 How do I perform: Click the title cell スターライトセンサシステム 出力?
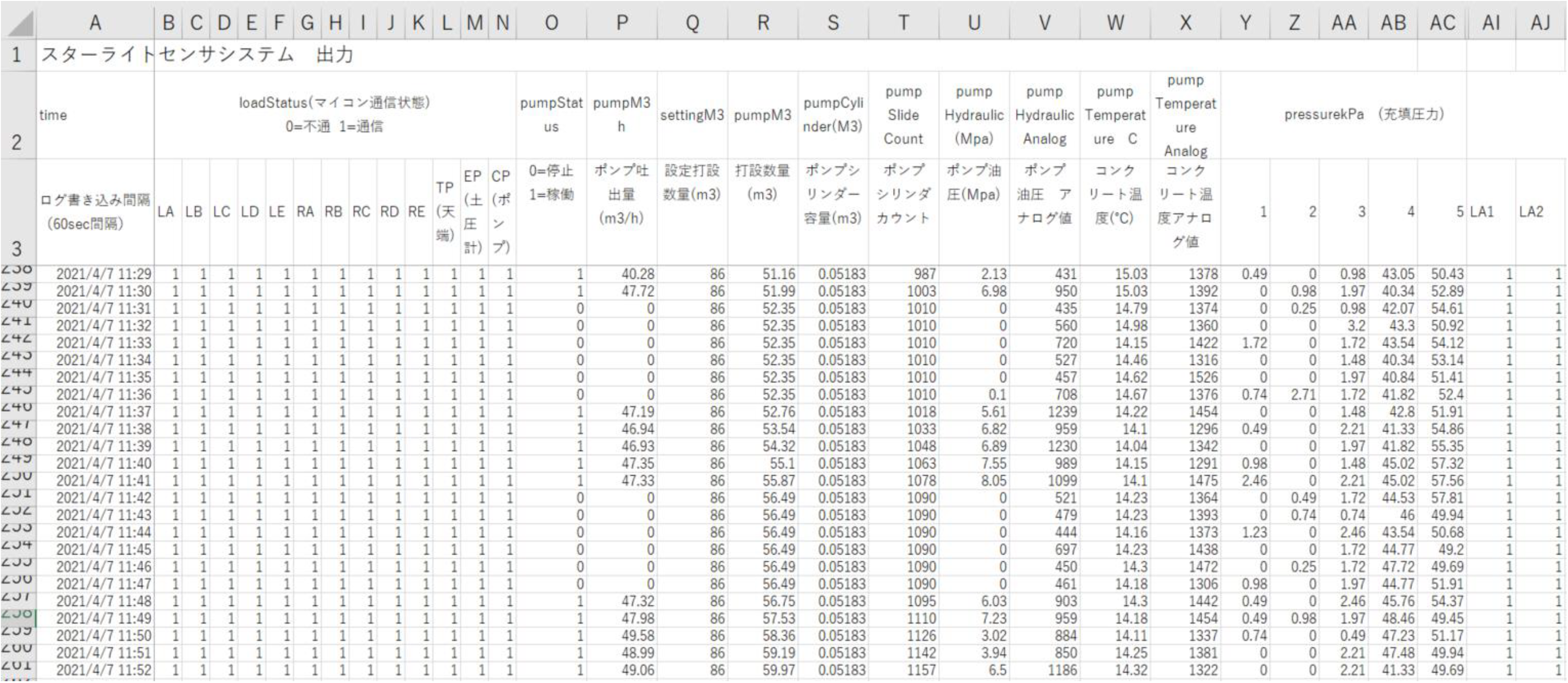[196, 55]
